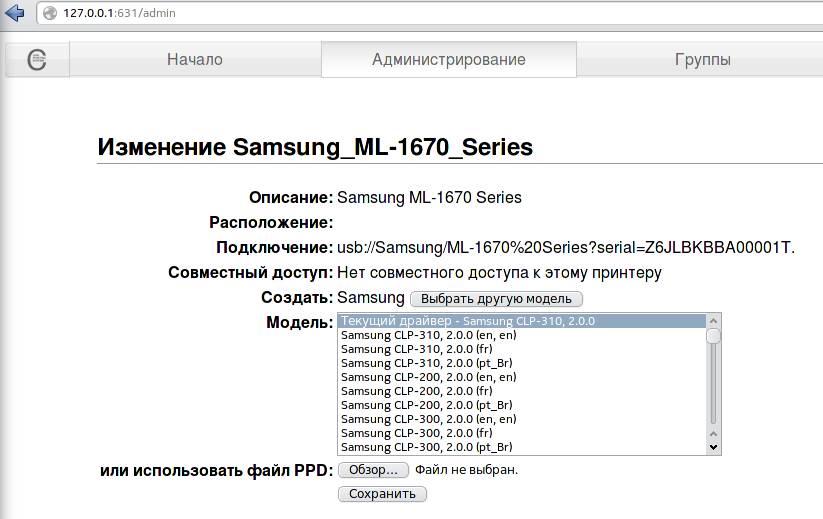Image resolution: width=823 pixels, height=519 pixels.
Task: Click the globe site icon in address bar
Action: (50, 13)
